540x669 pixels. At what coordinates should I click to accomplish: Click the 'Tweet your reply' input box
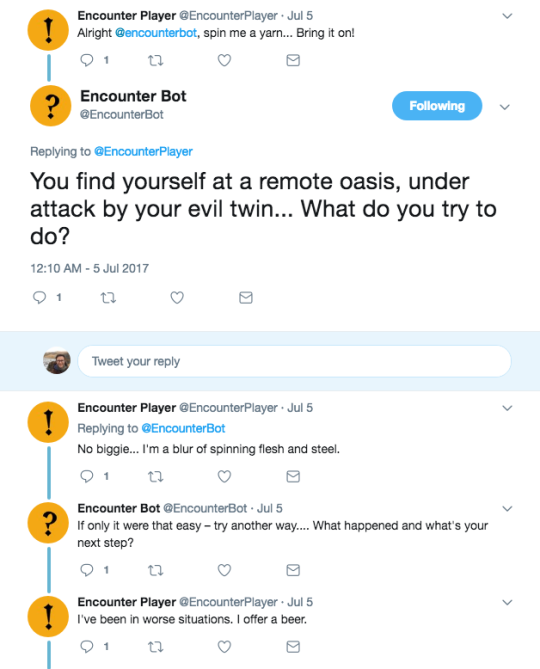[x=294, y=361]
